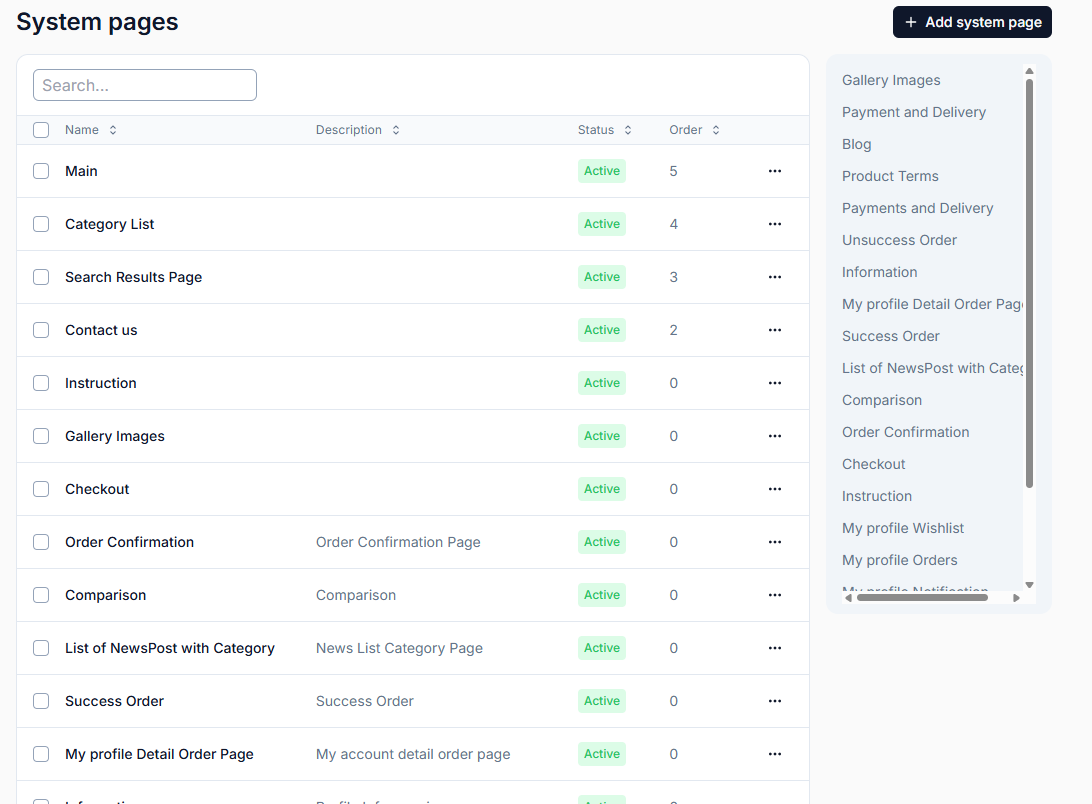
Task: Open the Contact us page name
Action: coord(101,330)
